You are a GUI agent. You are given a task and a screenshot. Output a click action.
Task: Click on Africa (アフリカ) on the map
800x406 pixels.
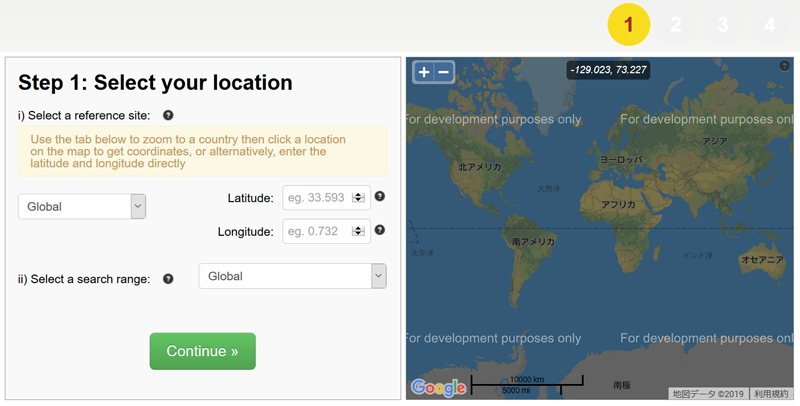click(617, 204)
